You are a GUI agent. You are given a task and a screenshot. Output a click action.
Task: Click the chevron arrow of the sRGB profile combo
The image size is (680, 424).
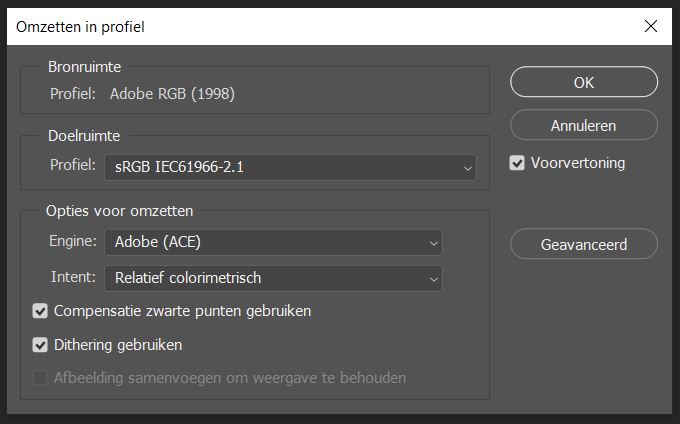coord(467,168)
